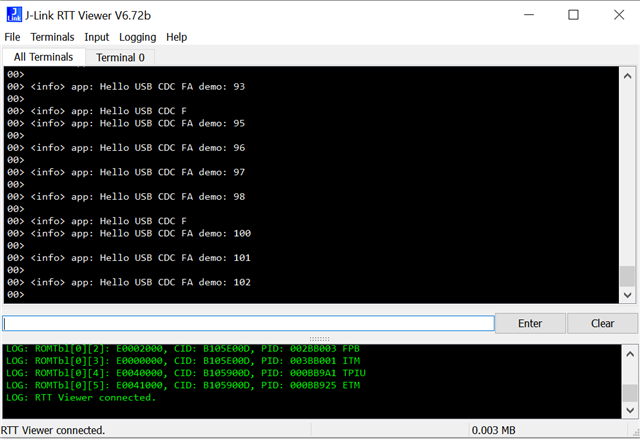Open the Logging menu
Viewport: 640px width, 439px height.
(x=138, y=37)
